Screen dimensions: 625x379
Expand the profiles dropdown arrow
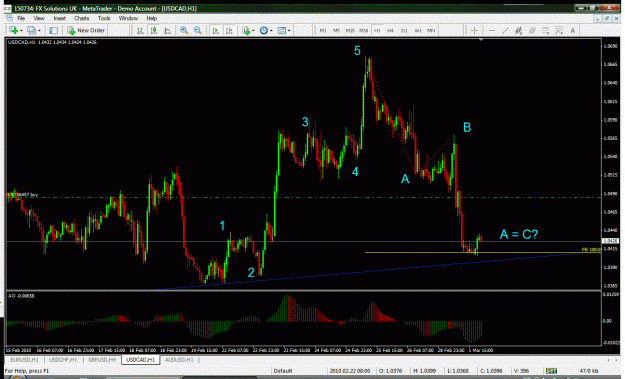39,31
